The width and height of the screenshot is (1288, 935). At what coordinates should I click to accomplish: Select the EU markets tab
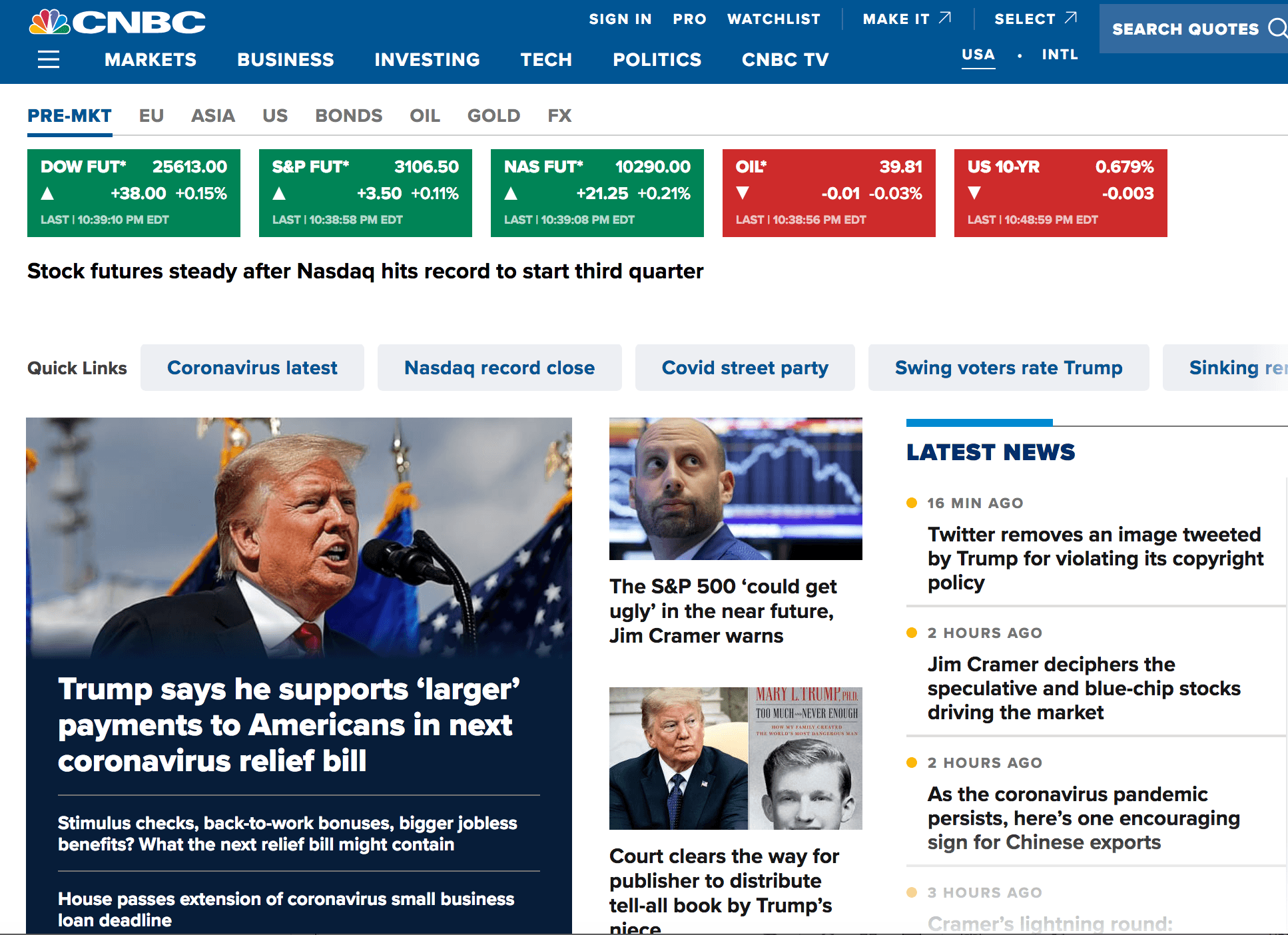[151, 116]
